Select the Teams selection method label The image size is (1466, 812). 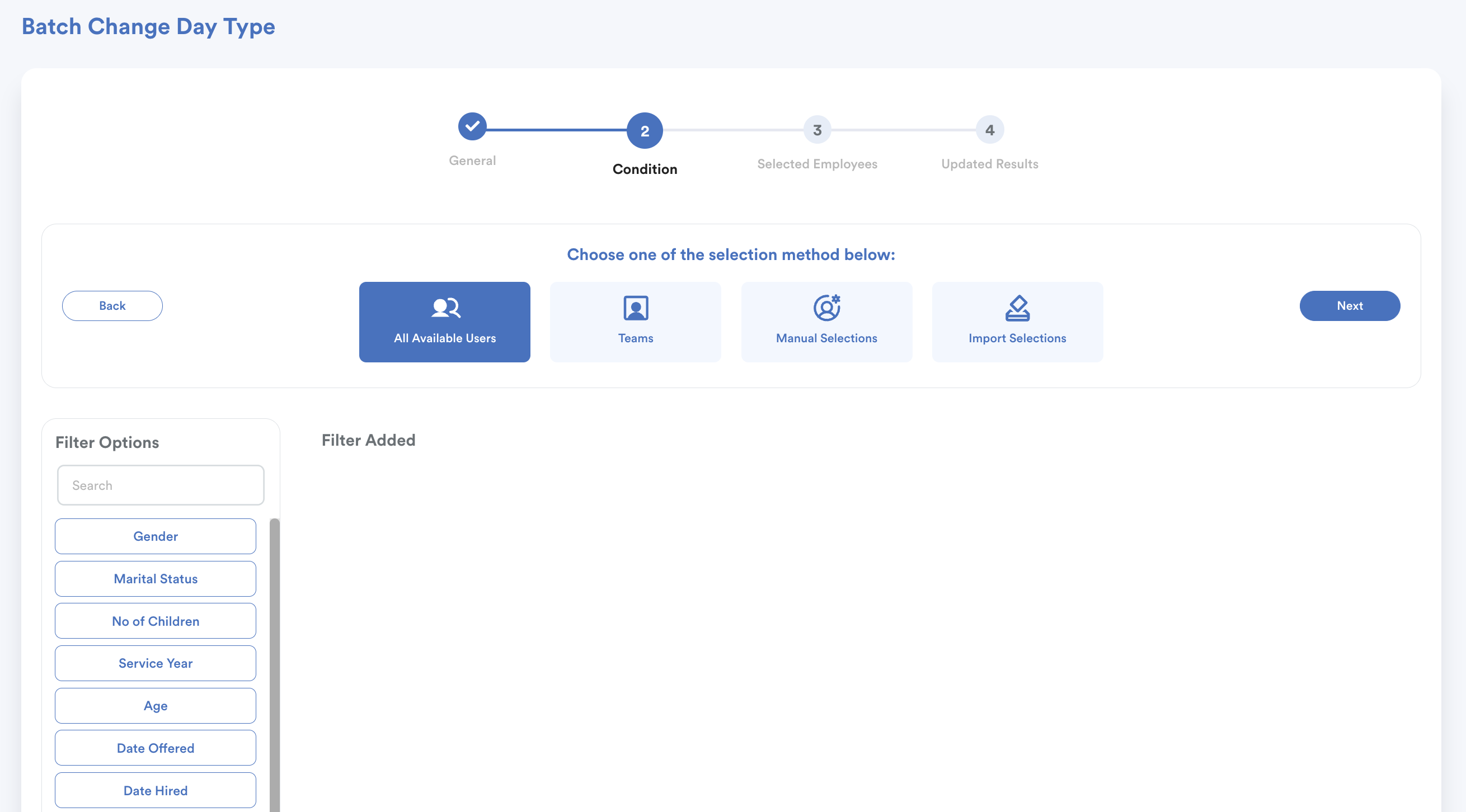pyautogui.click(x=636, y=338)
